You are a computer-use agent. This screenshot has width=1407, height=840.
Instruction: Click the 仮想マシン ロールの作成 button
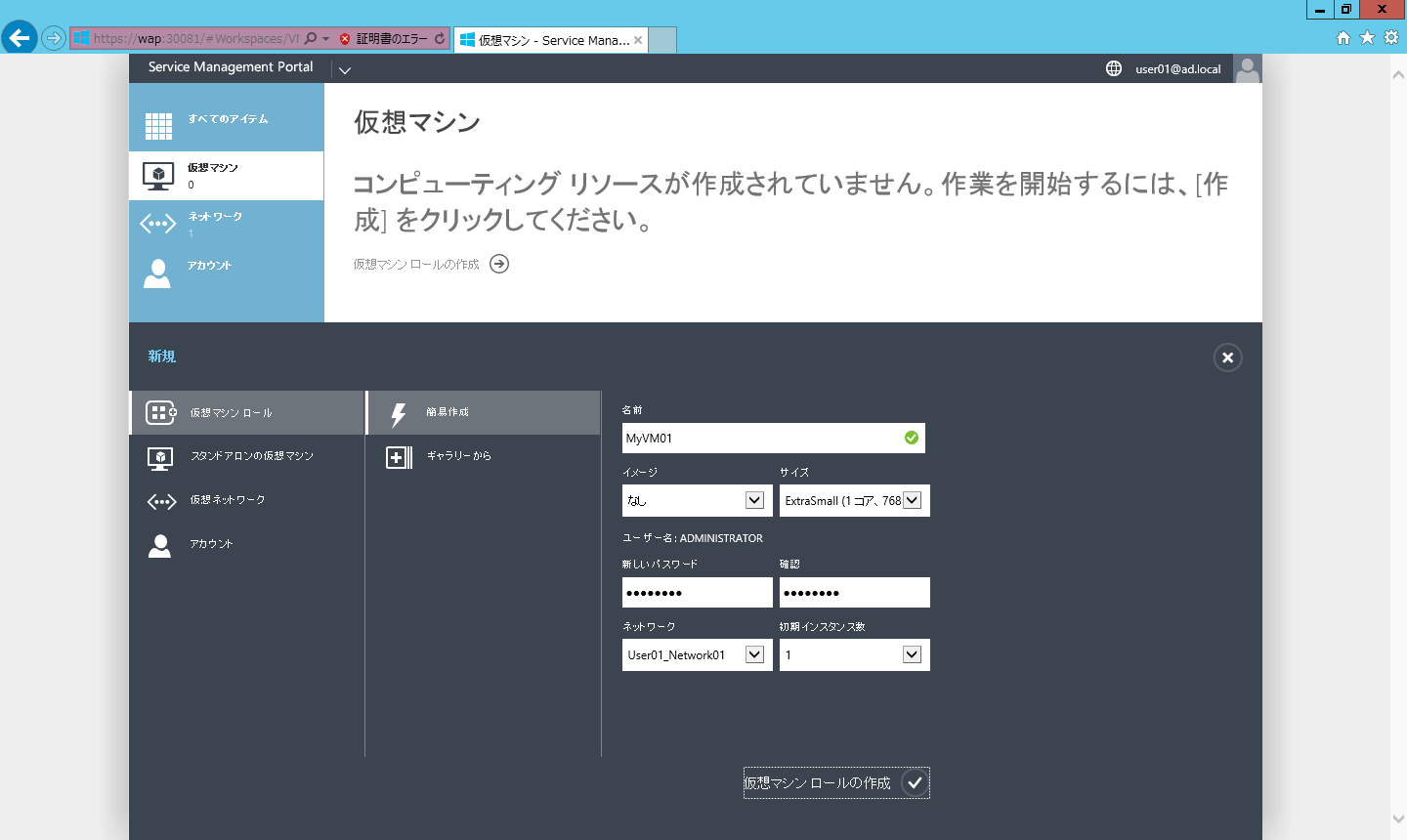tap(836, 782)
